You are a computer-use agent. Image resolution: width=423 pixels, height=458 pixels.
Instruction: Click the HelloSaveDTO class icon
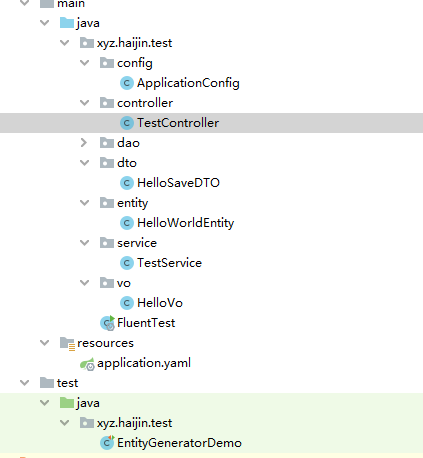click(127, 183)
